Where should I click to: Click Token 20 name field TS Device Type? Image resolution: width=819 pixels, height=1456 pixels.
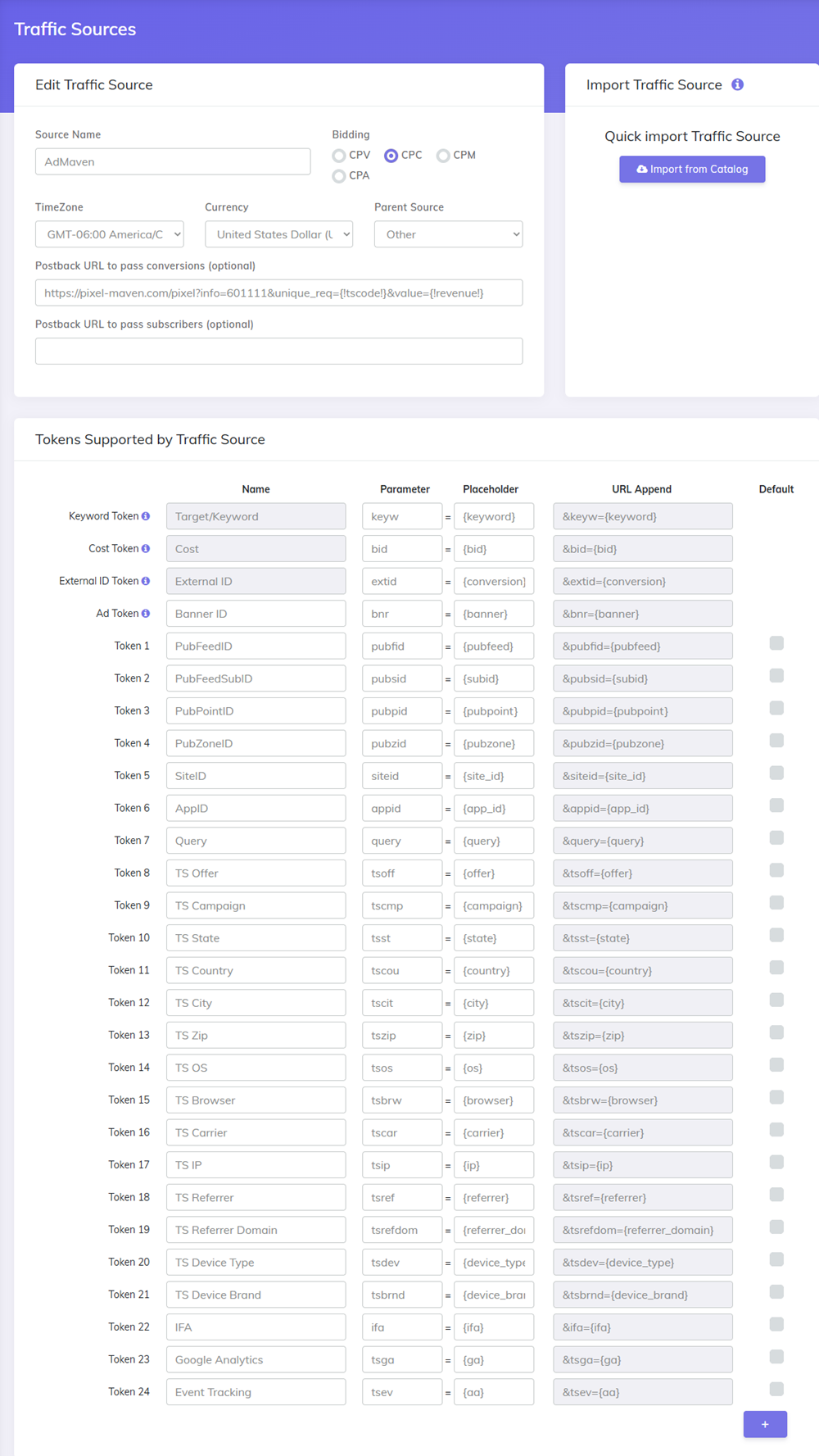coord(256,1263)
